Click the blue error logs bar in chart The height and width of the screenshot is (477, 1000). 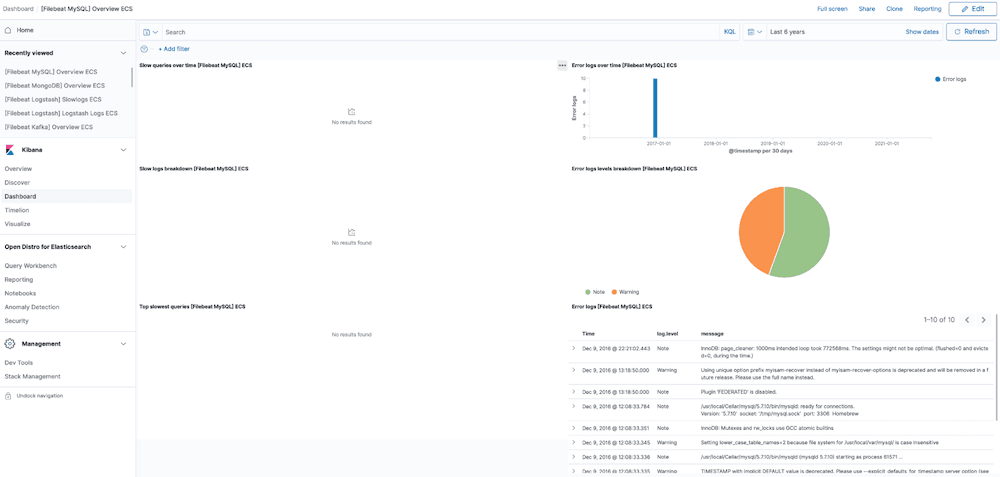(655, 108)
